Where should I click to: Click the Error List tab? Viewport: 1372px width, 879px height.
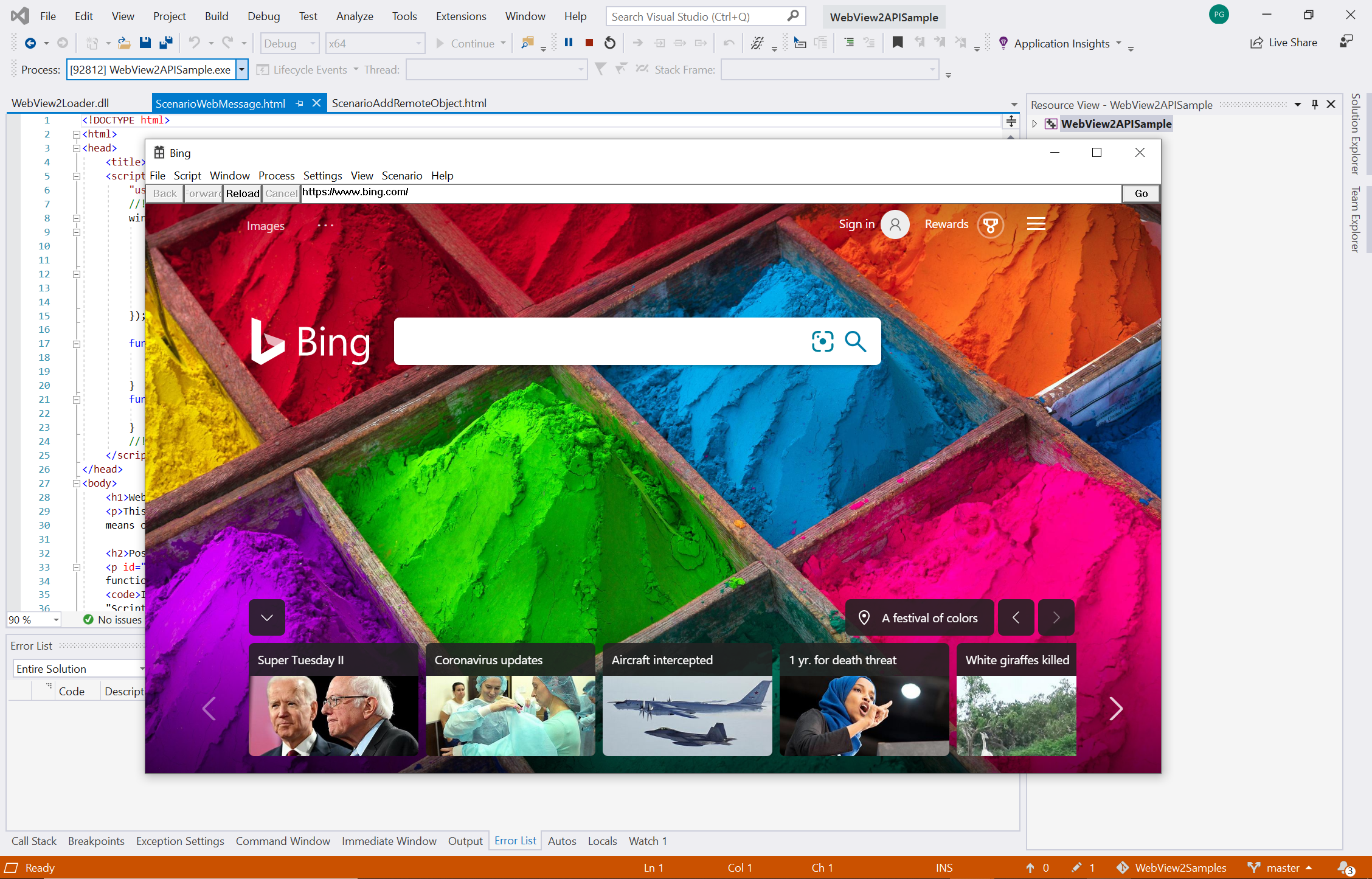click(515, 840)
